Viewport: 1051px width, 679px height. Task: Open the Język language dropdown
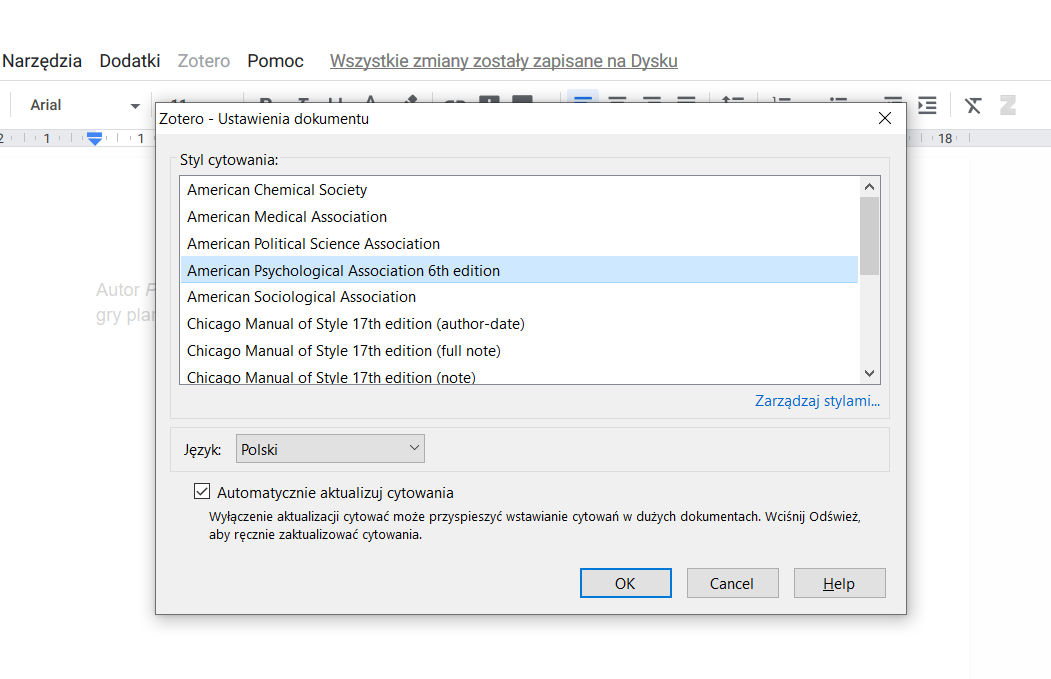[x=330, y=448]
